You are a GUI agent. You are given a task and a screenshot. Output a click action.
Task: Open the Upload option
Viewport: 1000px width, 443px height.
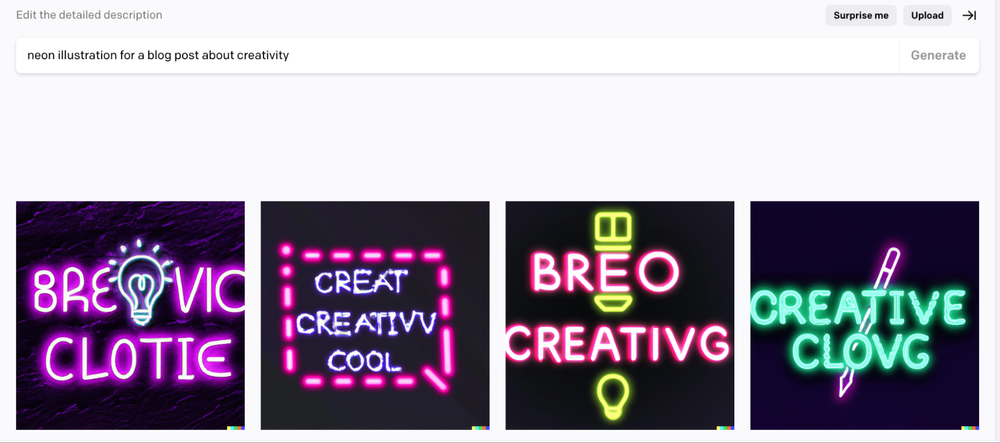(x=927, y=15)
